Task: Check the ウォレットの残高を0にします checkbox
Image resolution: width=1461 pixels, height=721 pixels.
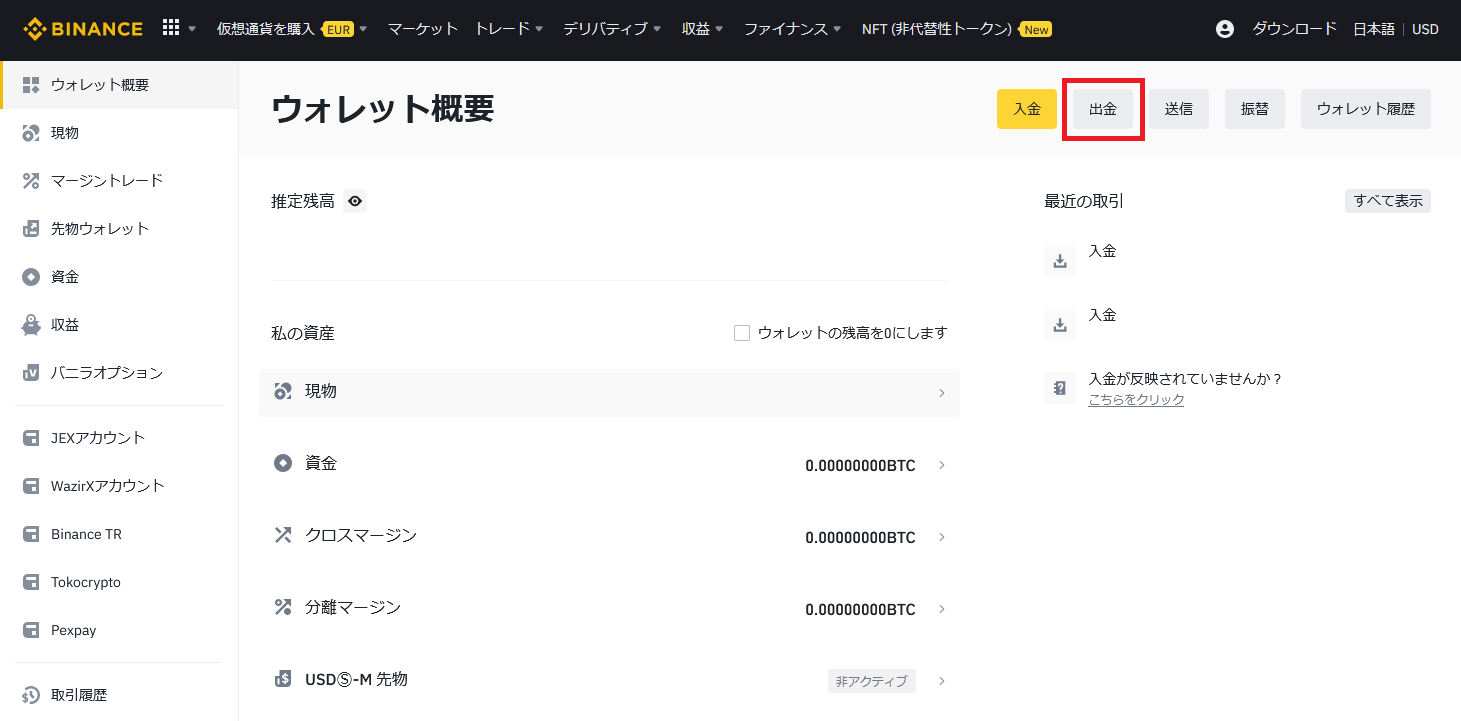Action: (742, 333)
